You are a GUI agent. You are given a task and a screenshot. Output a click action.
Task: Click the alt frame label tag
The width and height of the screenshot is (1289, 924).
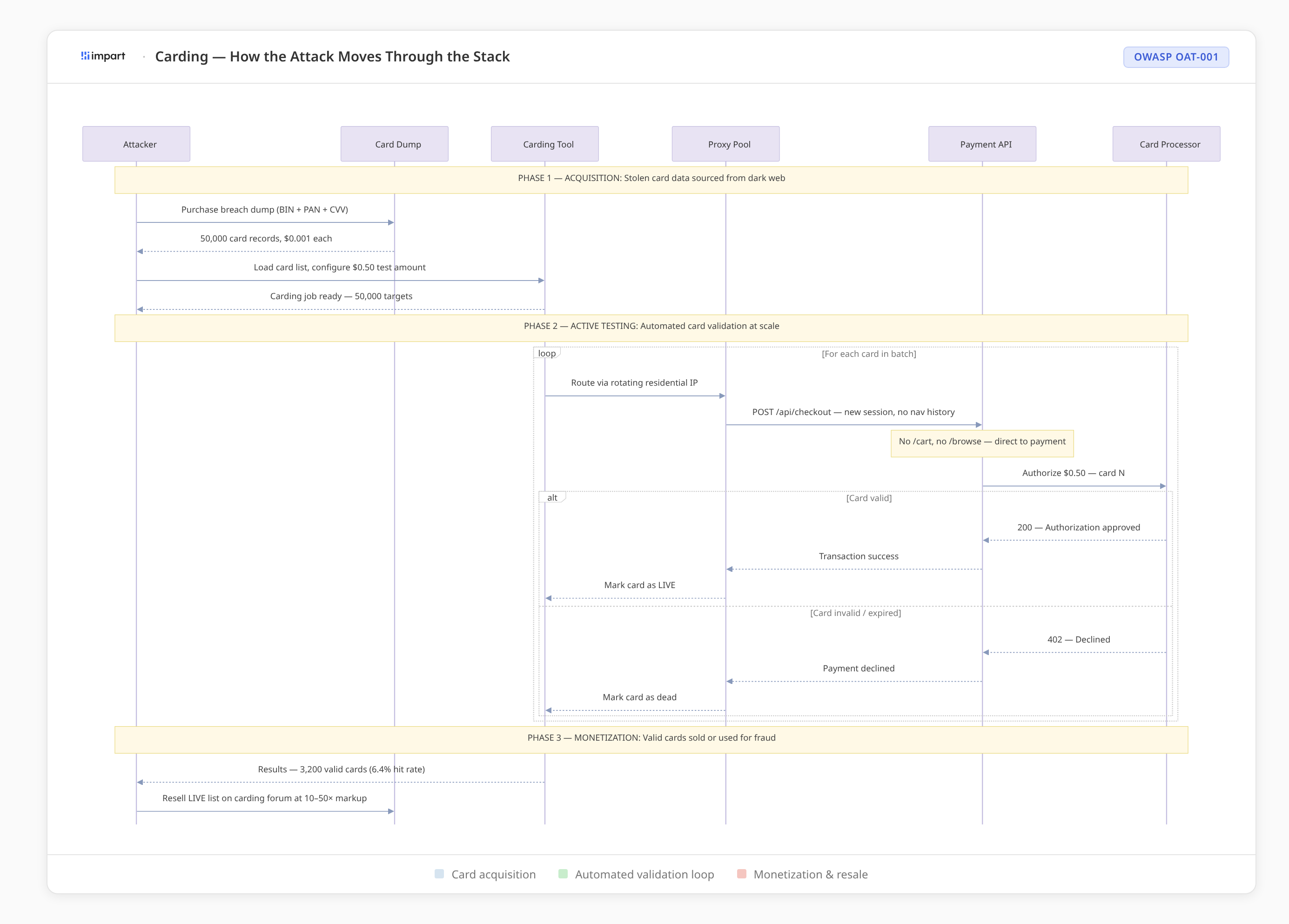coord(552,498)
